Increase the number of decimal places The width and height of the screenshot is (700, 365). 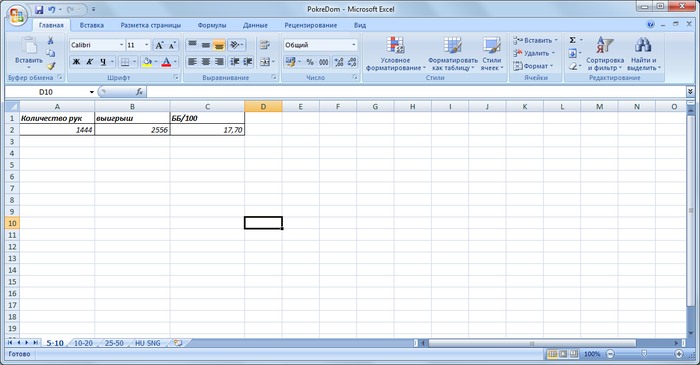[338, 62]
